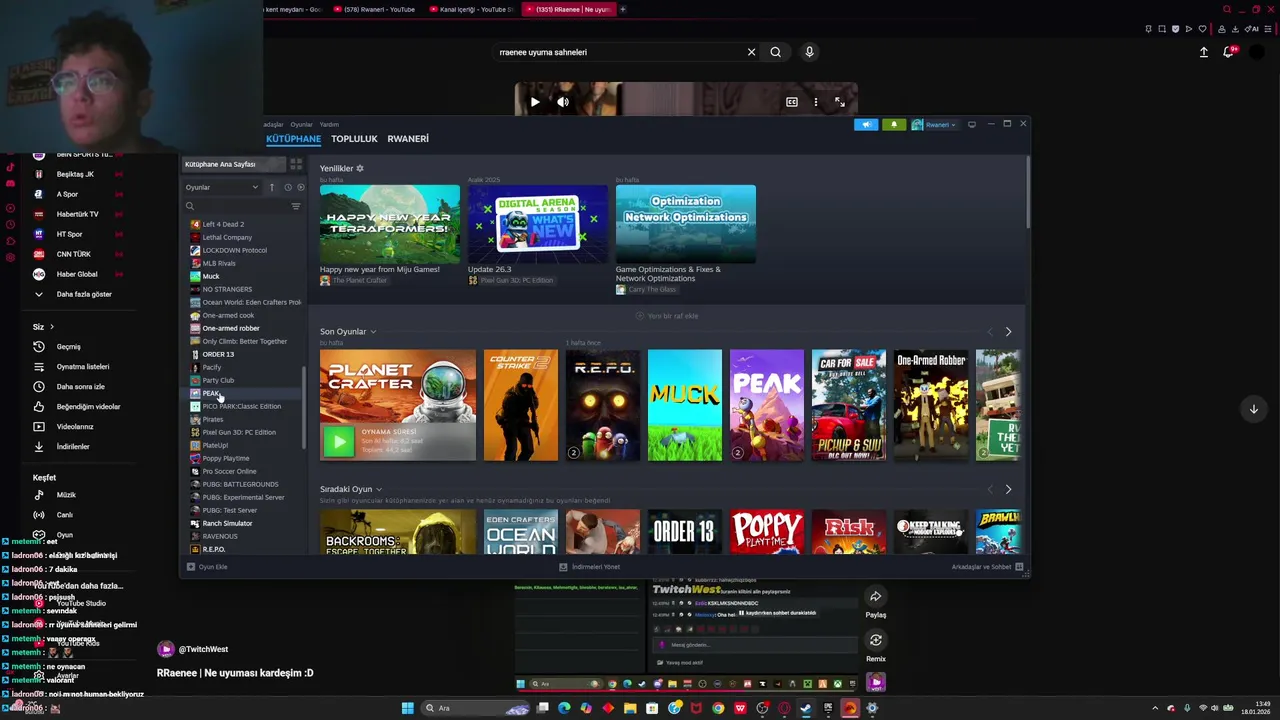The image size is (1280, 720).
Task: Open the RWANERİ profile tab
Action: [408, 139]
